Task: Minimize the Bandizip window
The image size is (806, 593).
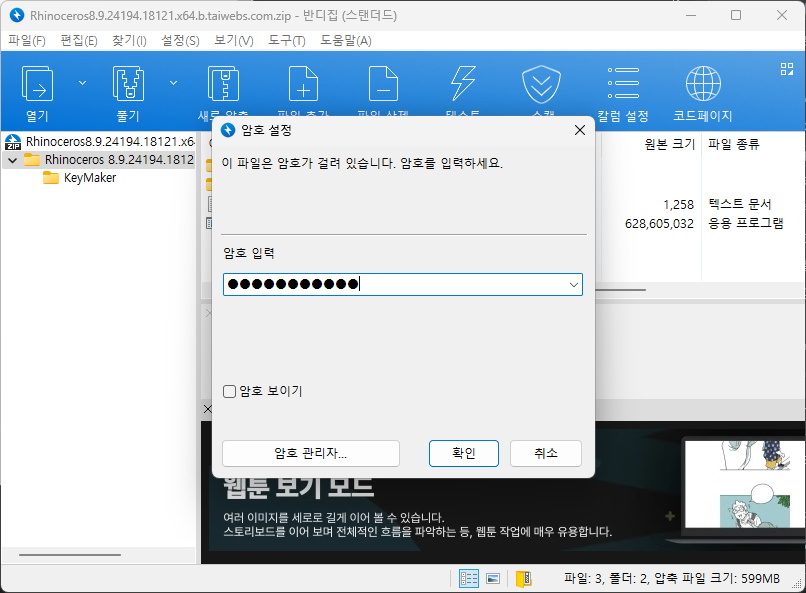Action: (690, 15)
